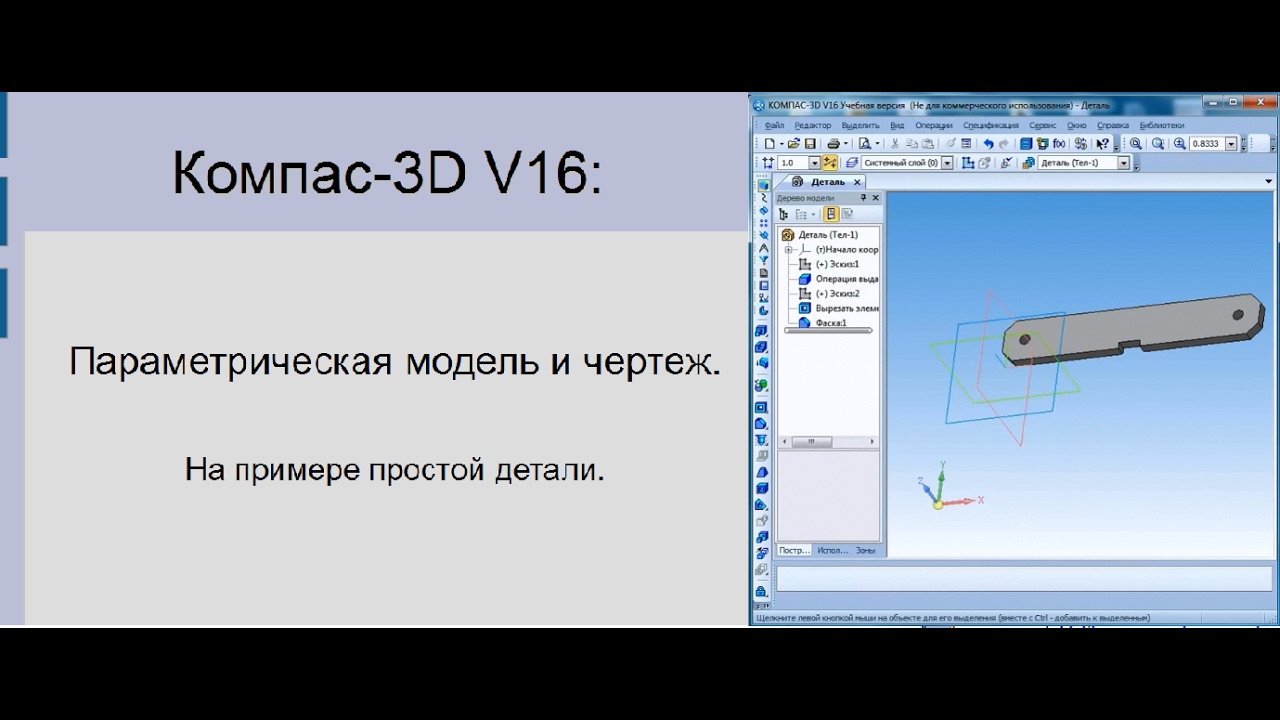Open the Библиотеки menu
The image size is (1280, 720).
1162,125
